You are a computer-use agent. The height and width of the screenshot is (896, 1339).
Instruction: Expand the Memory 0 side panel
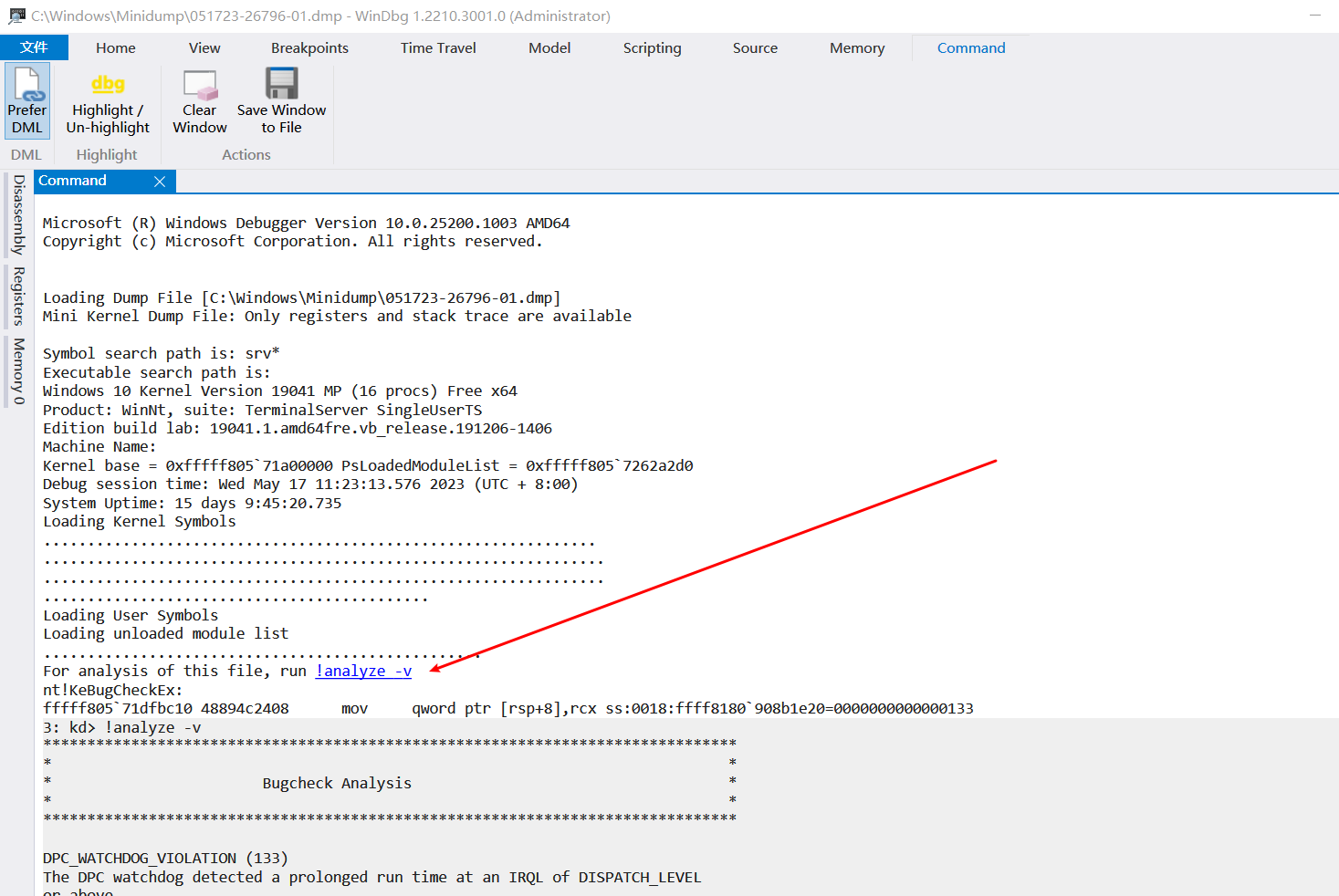tap(18, 370)
